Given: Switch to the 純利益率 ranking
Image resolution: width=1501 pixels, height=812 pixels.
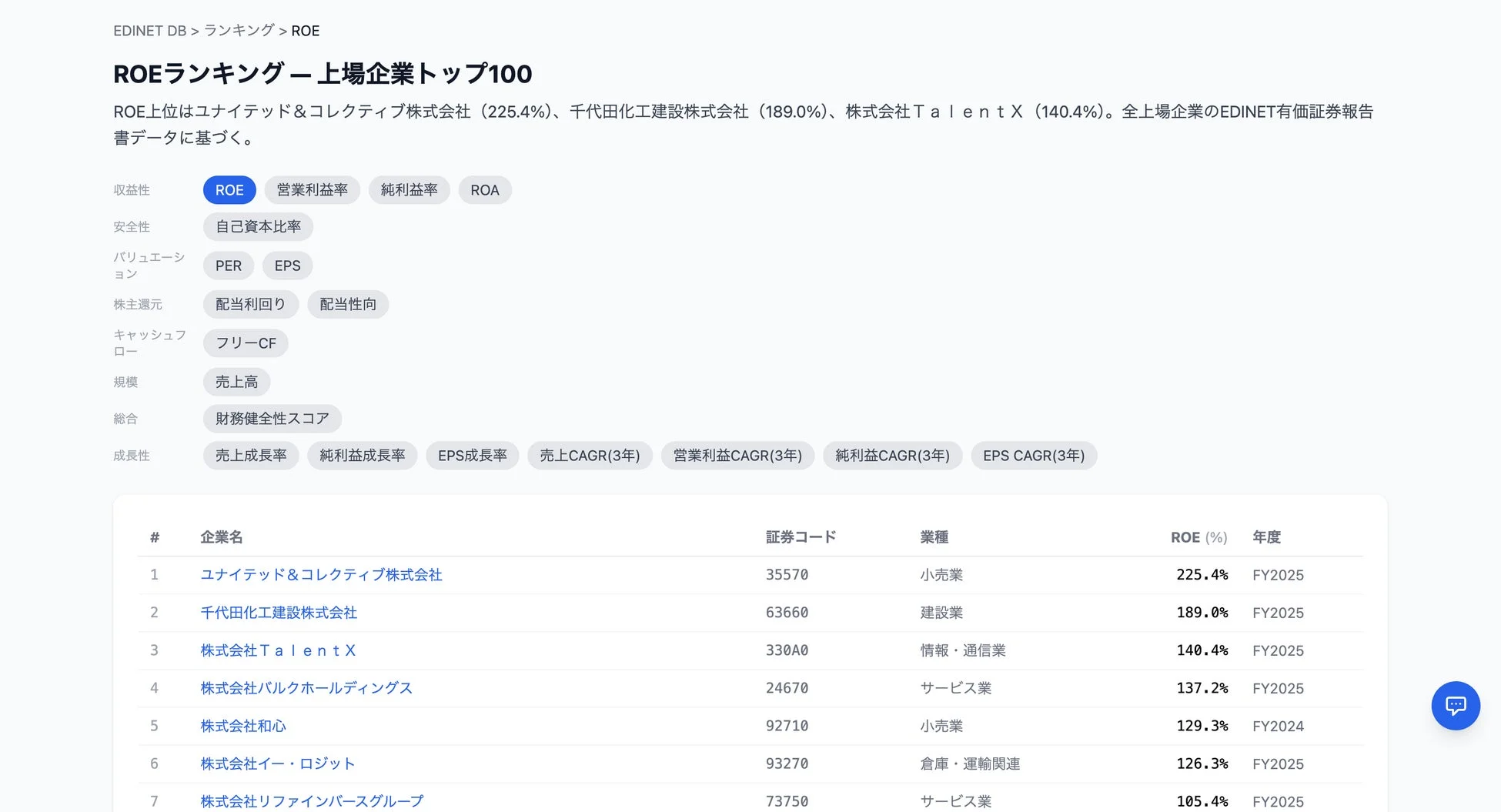Looking at the screenshot, I should 409,189.
